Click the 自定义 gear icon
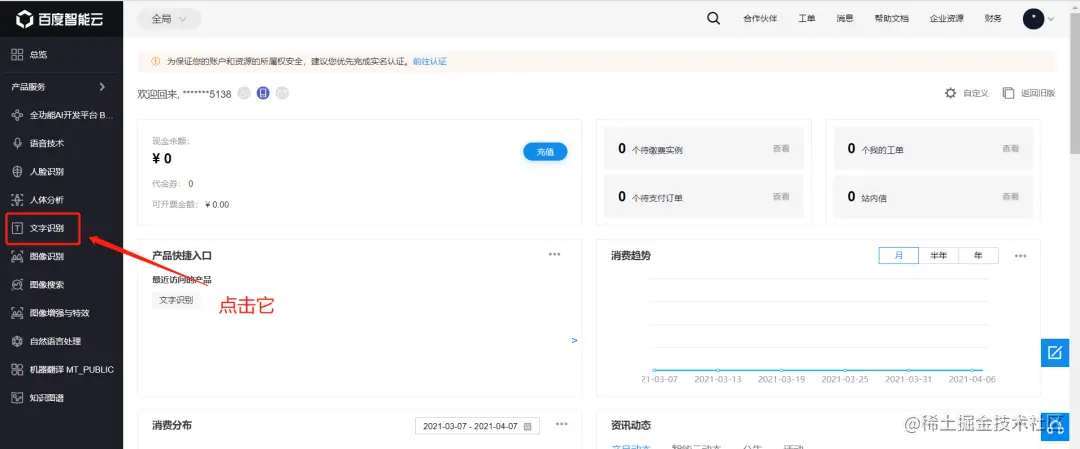The image size is (1080, 449). (x=951, y=93)
